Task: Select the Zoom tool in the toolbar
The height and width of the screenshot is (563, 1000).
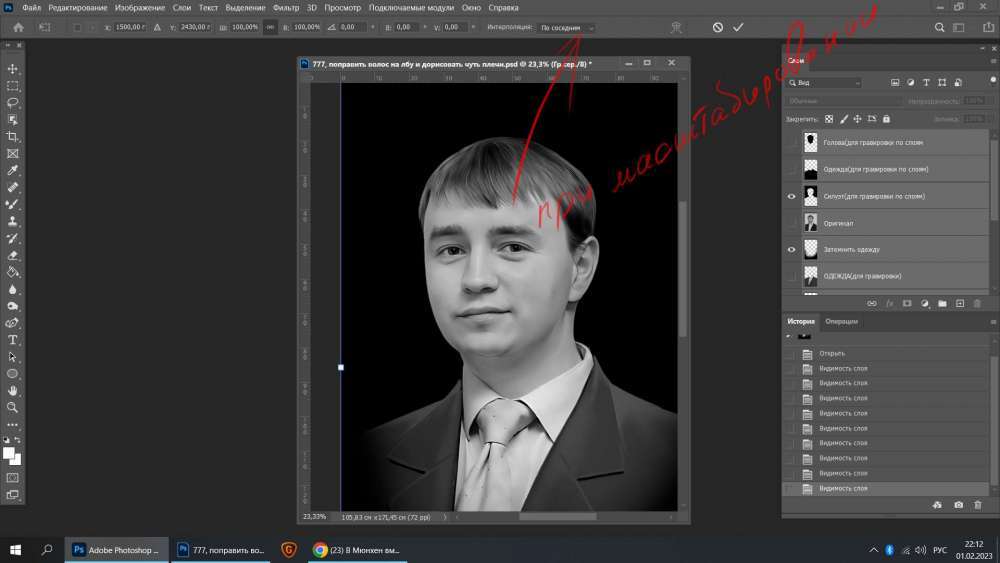Action: pyautogui.click(x=13, y=408)
